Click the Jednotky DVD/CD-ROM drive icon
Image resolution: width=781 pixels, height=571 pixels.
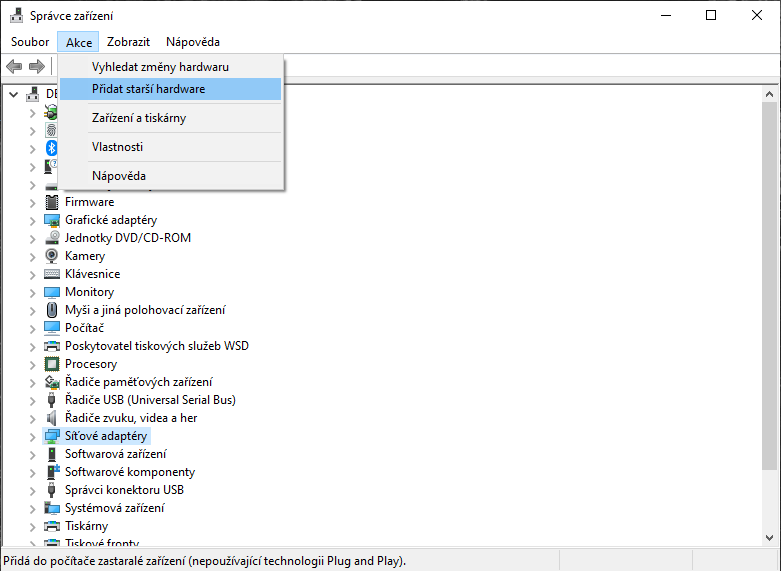[52, 238]
